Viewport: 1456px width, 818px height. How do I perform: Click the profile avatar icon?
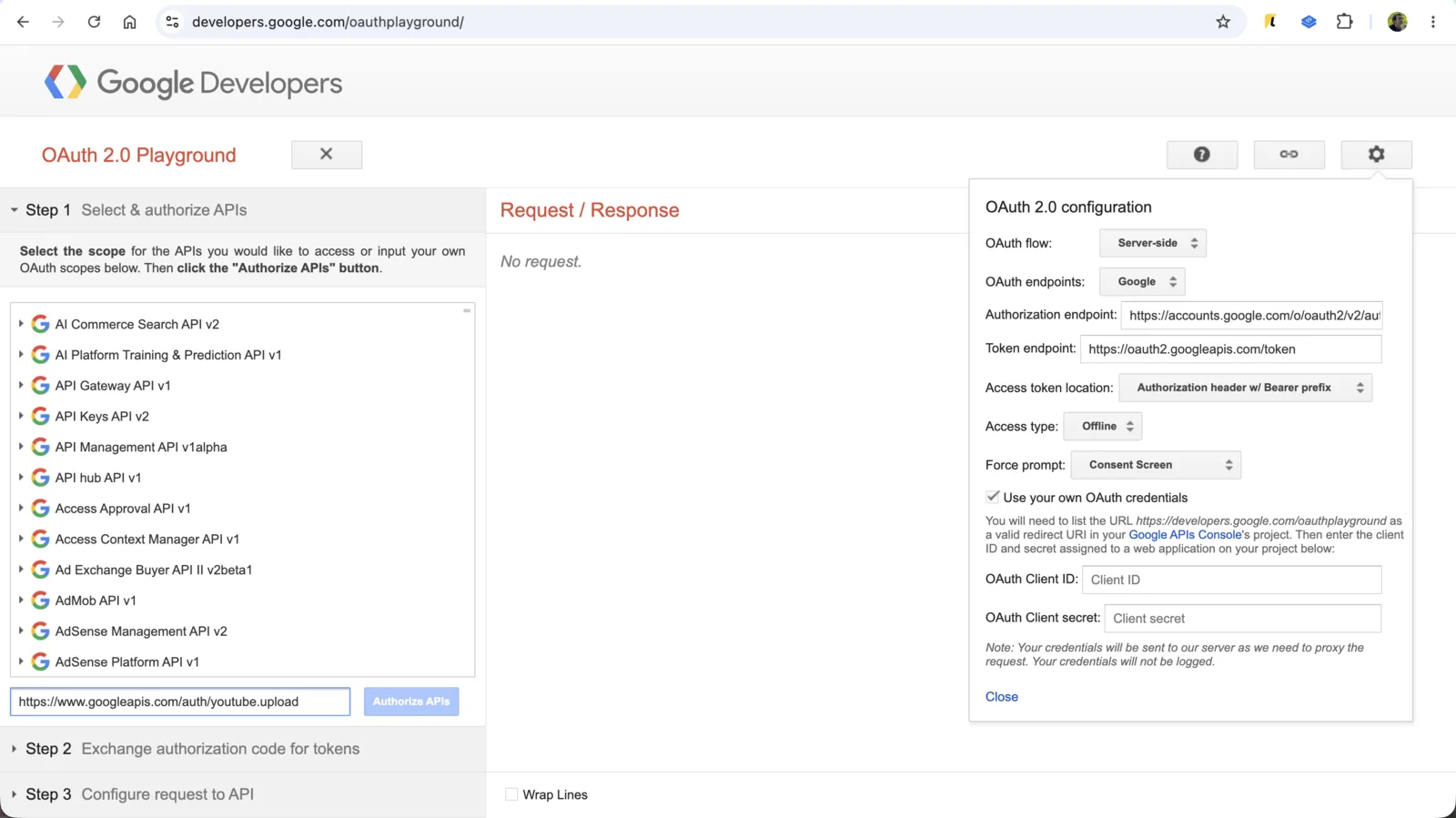(1398, 22)
